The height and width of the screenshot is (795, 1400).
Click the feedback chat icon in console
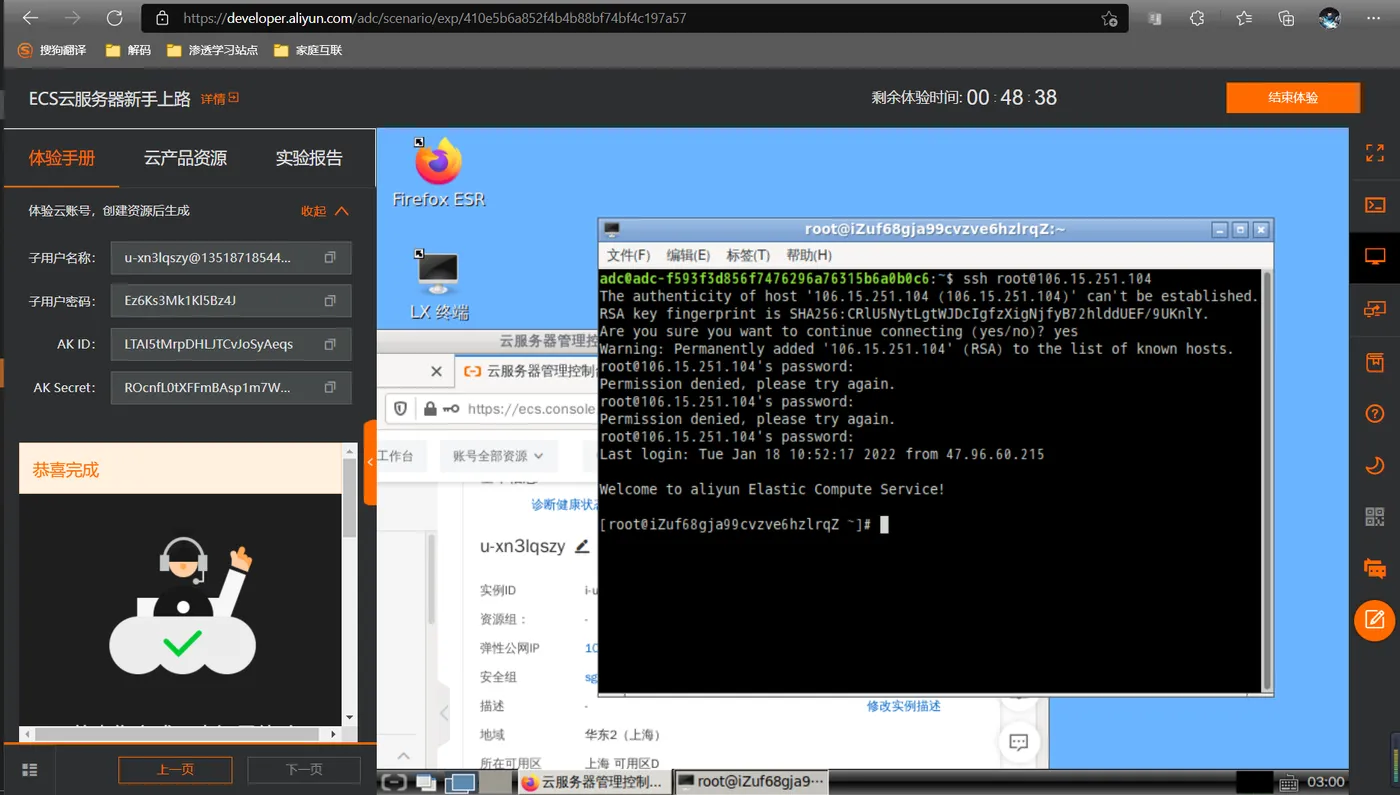1019,742
